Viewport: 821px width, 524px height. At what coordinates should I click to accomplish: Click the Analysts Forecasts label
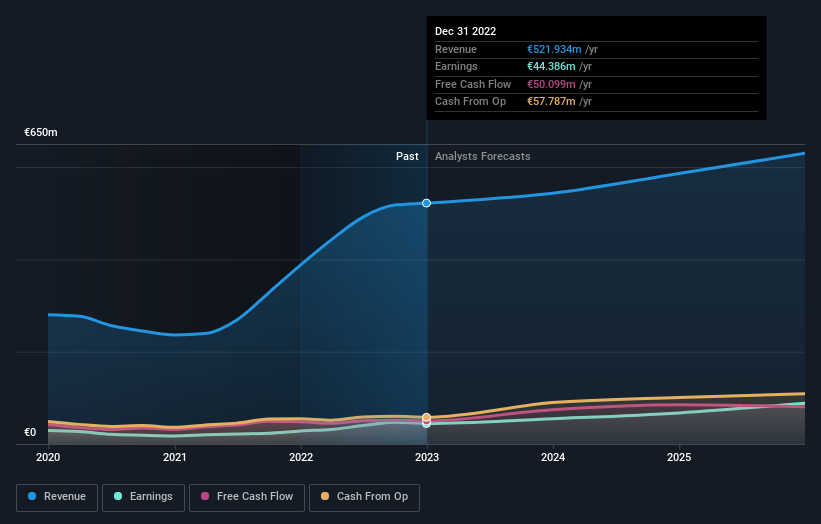483,157
